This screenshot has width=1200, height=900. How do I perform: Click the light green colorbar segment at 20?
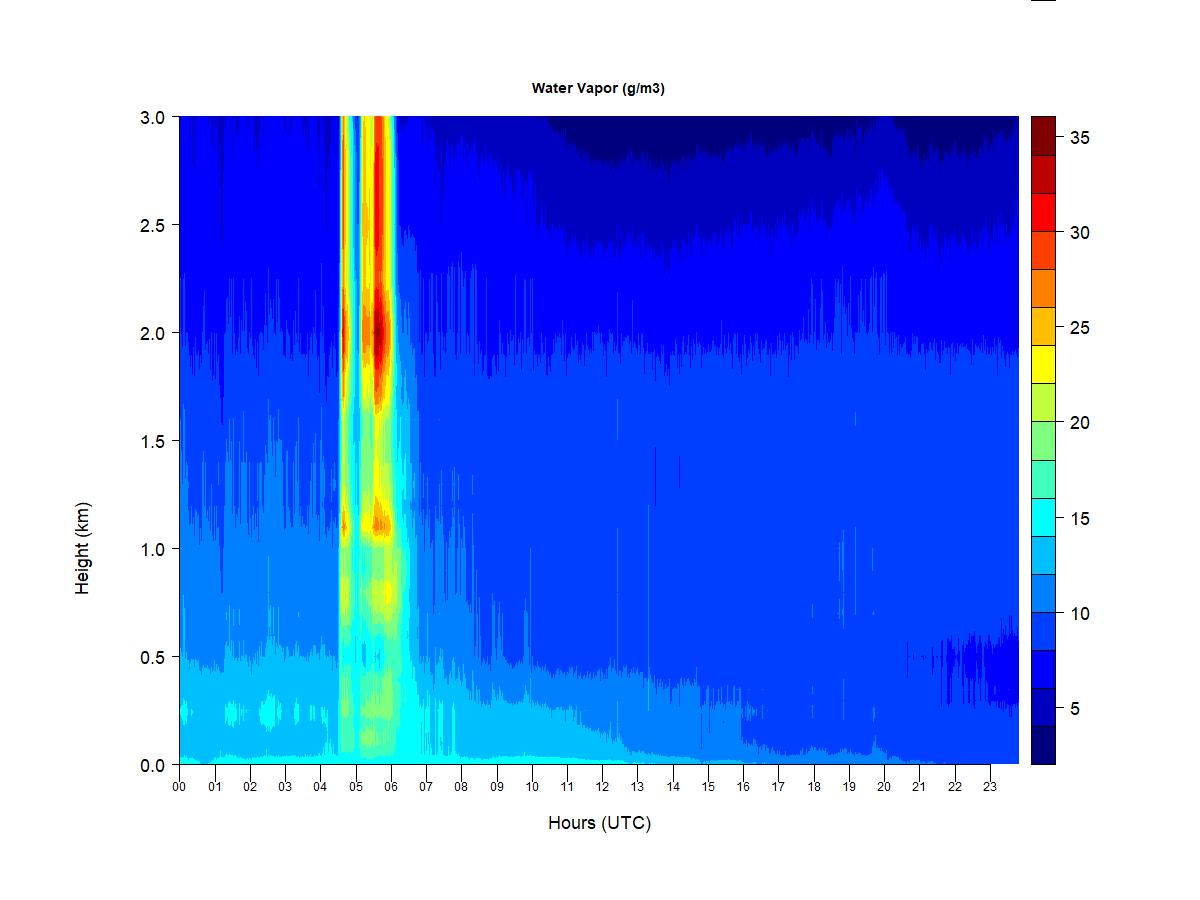click(1043, 441)
